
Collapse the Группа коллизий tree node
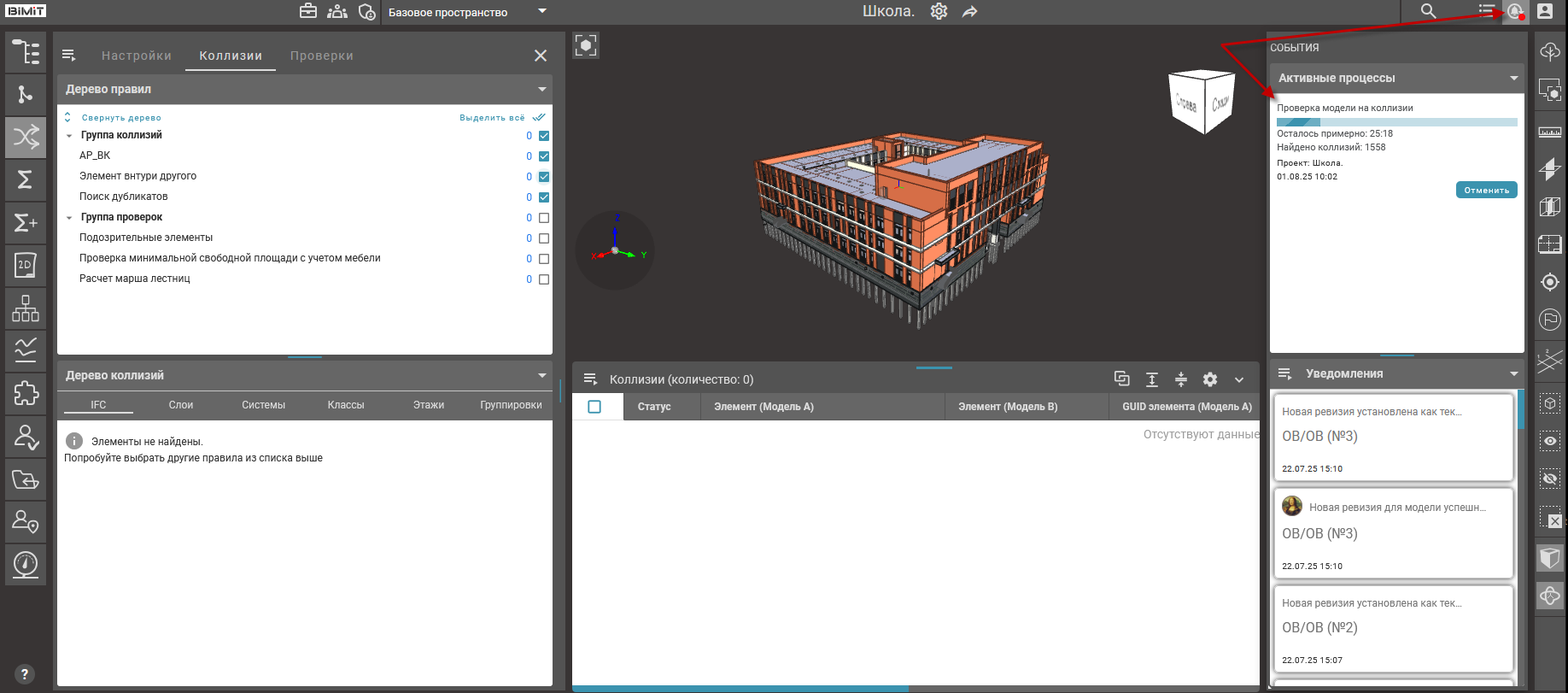tap(69, 136)
